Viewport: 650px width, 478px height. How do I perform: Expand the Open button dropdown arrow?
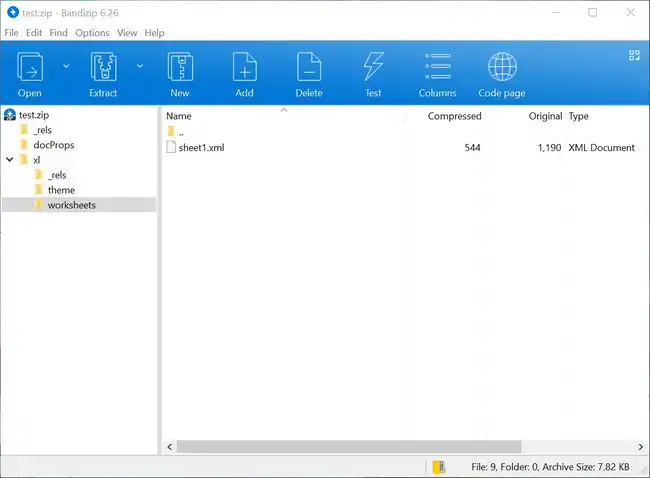[66, 66]
